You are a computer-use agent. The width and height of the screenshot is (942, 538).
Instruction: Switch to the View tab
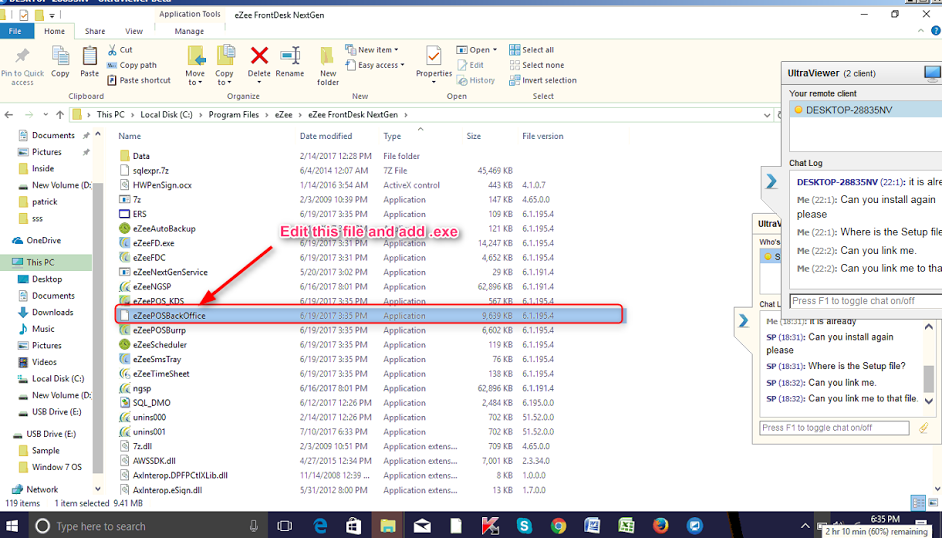pyautogui.click(x=134, y=31)
